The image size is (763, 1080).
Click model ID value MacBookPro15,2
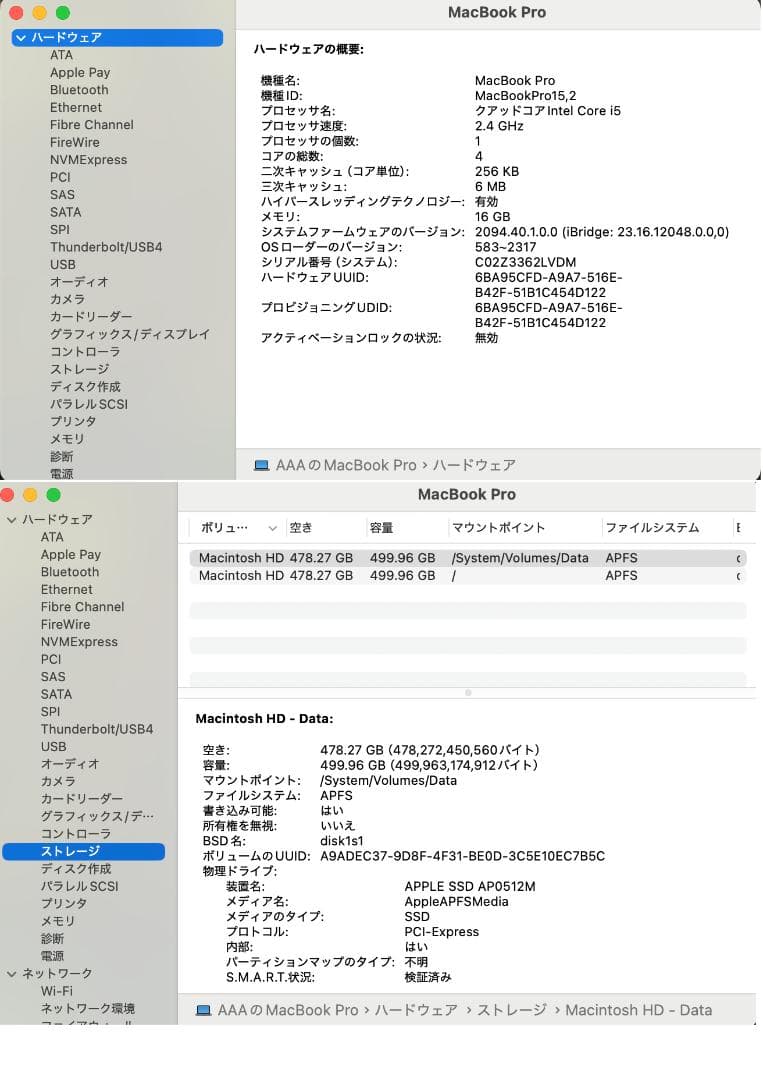[525, 96]
